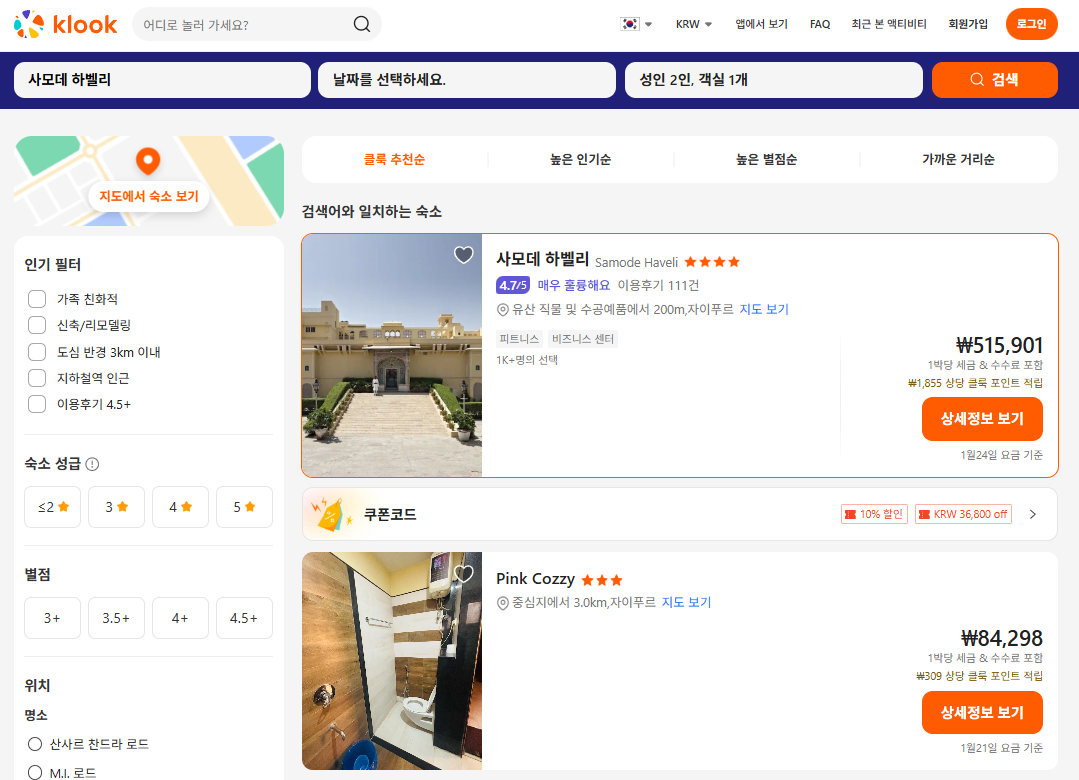Select the 5 star class filter

pyautogui.click(x=244, y=507)
